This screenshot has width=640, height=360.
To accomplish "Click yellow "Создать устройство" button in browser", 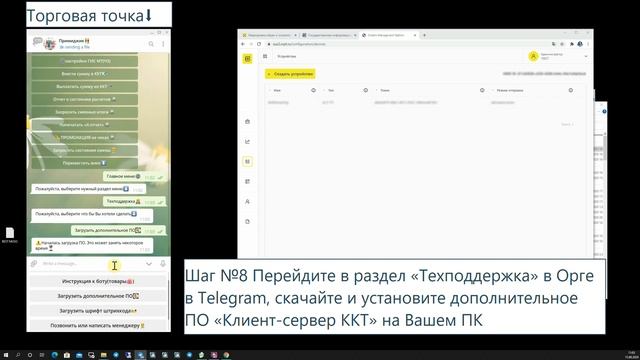I will click(x=290, y=74).
